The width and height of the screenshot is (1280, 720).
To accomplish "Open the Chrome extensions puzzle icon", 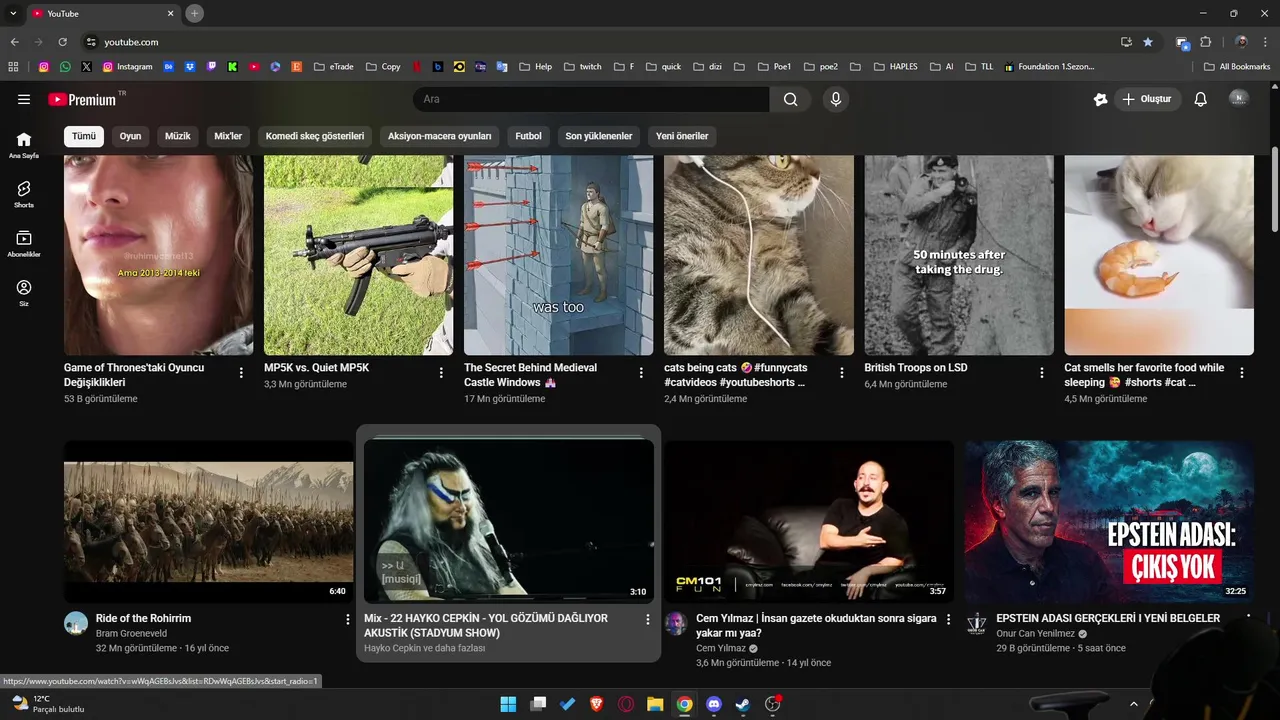I will coord(1205,42).
